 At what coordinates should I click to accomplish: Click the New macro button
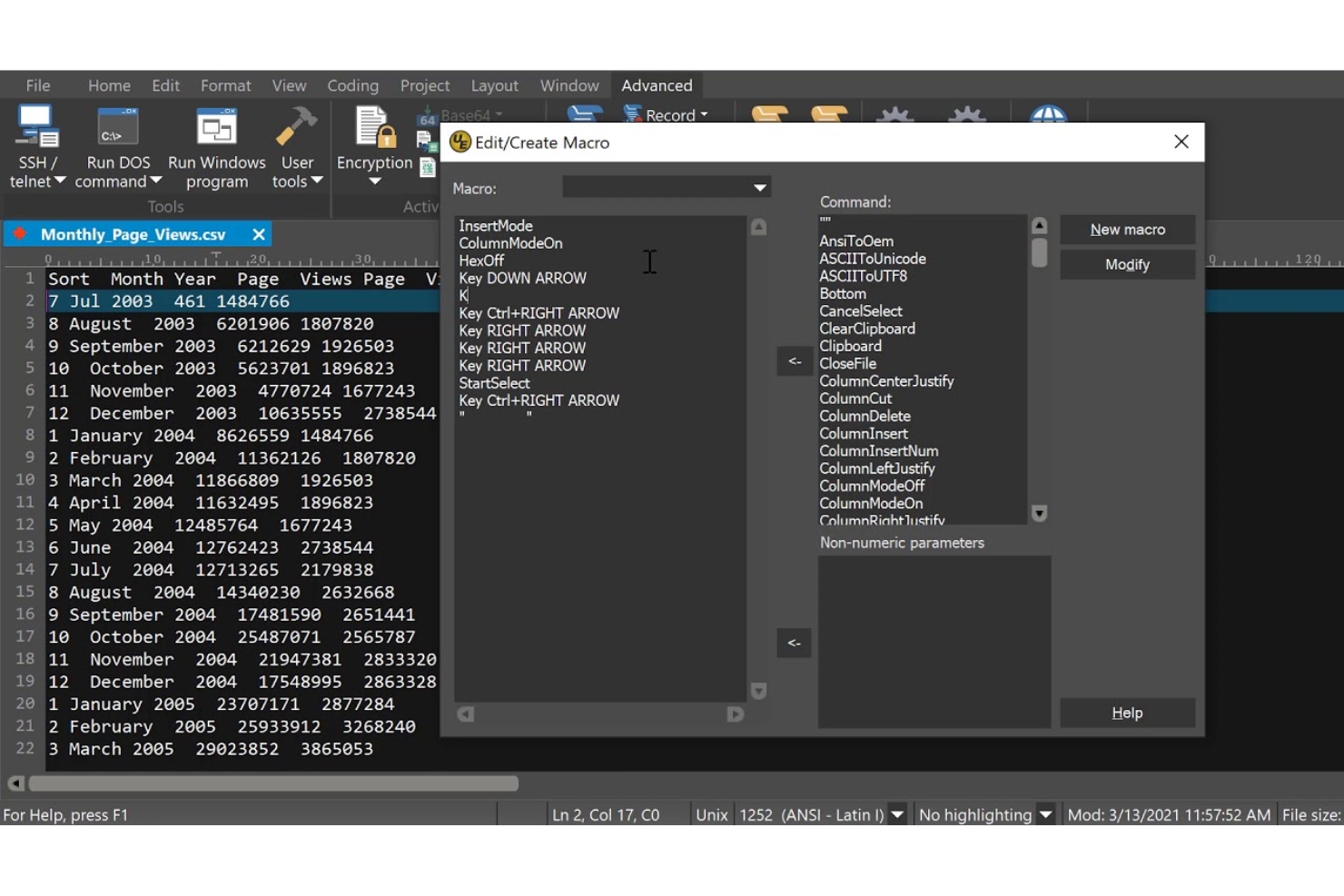(x=1127, y=229)
